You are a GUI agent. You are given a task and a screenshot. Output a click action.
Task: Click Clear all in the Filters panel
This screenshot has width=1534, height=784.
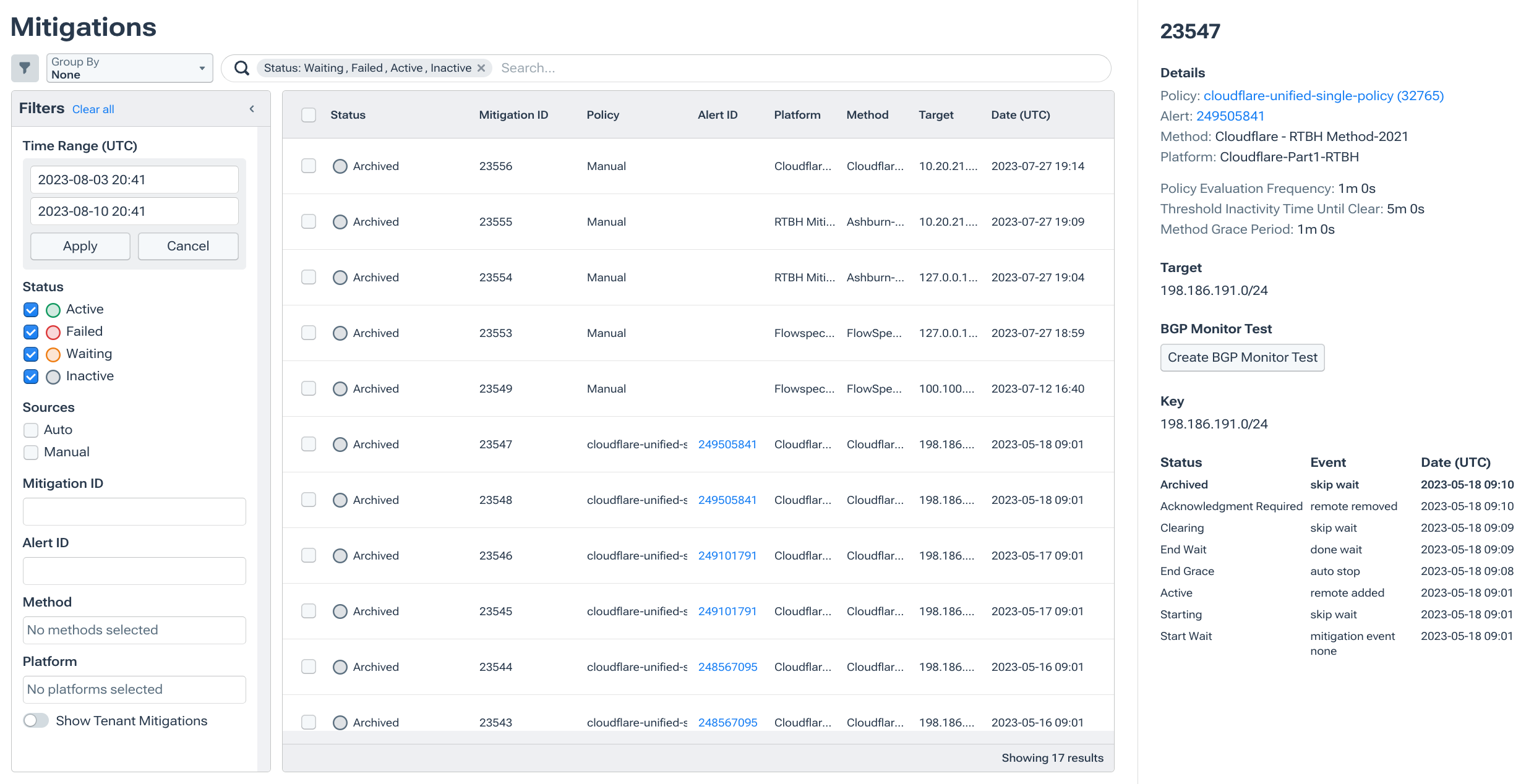coord(93,109)
